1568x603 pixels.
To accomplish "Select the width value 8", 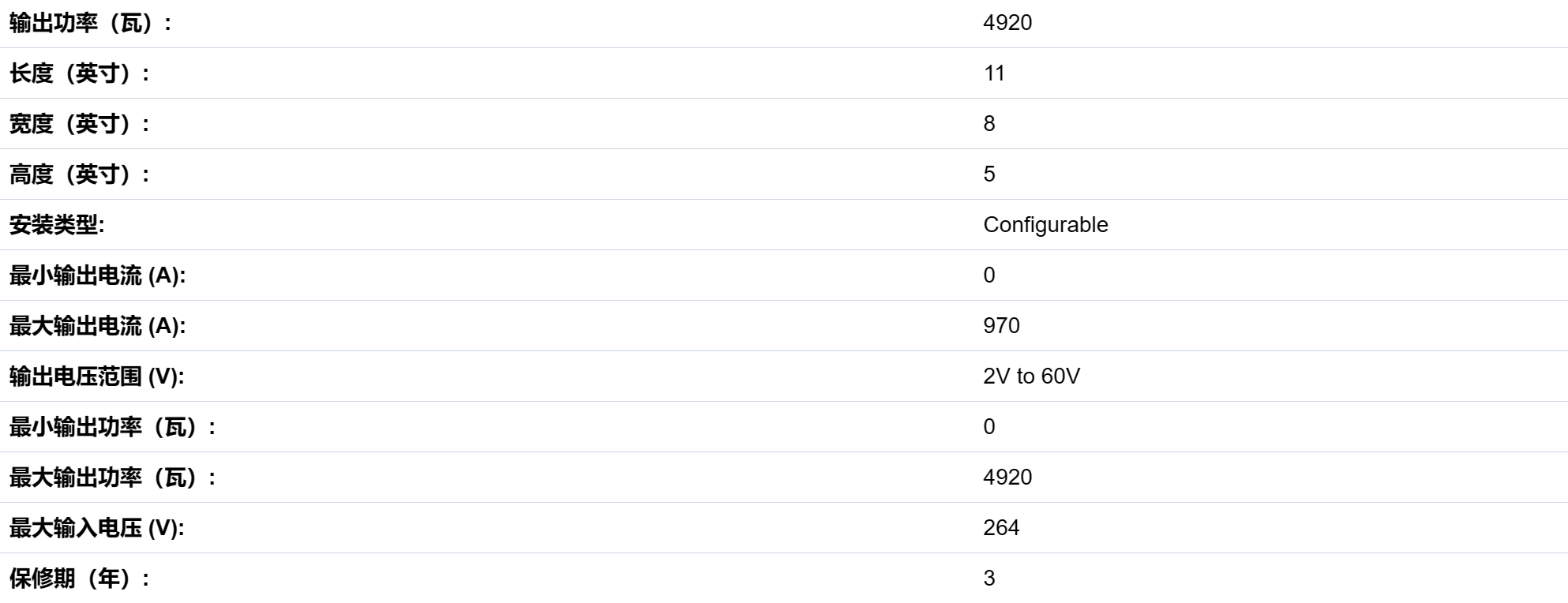I will (x=989, y=124).
